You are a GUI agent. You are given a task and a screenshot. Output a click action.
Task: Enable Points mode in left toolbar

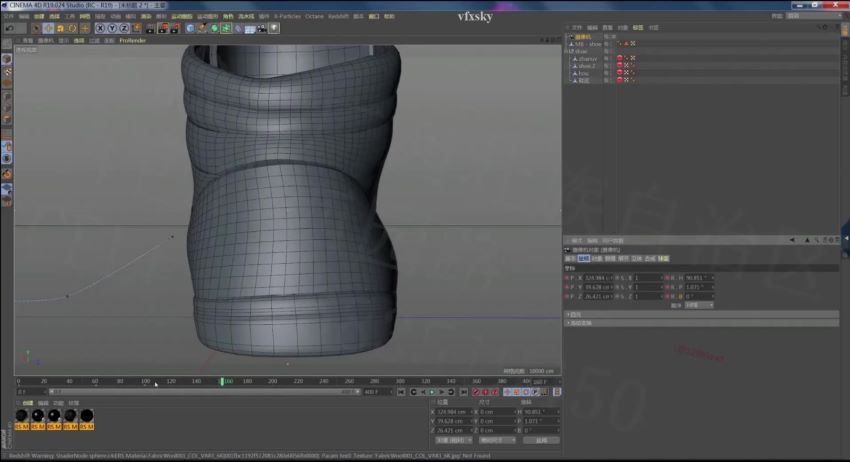[x=7, y=97]
